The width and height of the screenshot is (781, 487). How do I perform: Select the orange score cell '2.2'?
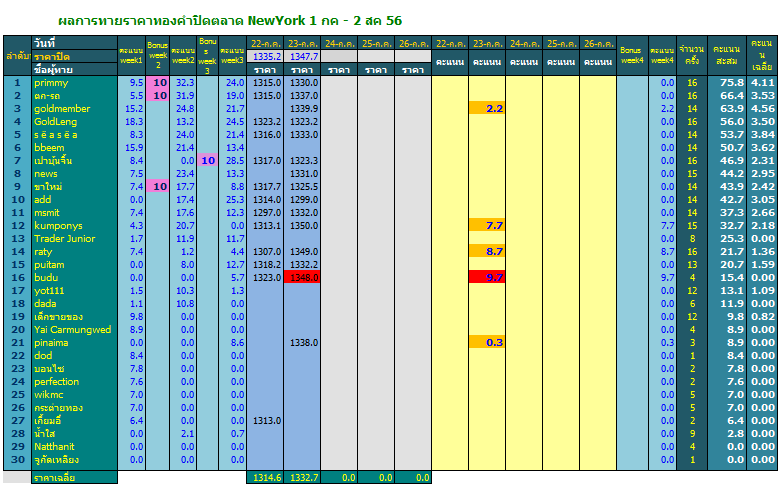tap(487, 109)
